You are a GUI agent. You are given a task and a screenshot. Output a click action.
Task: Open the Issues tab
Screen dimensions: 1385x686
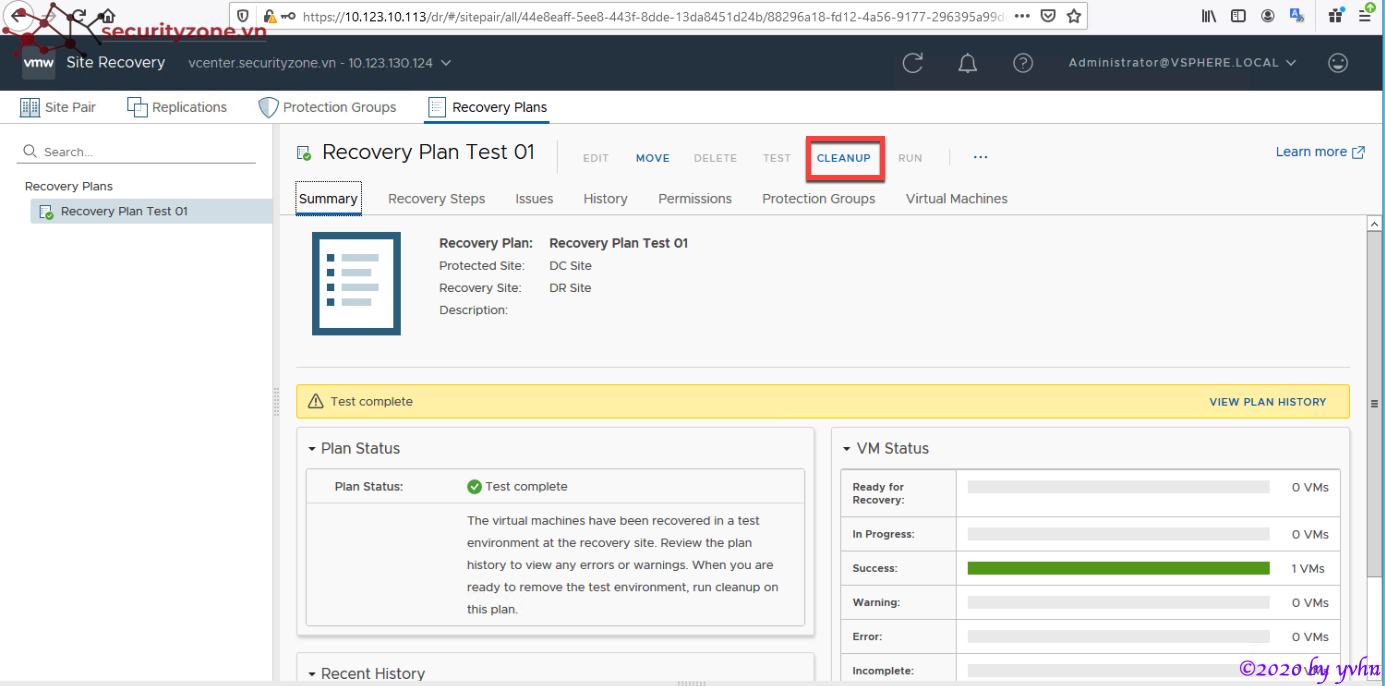coord(534,198)
